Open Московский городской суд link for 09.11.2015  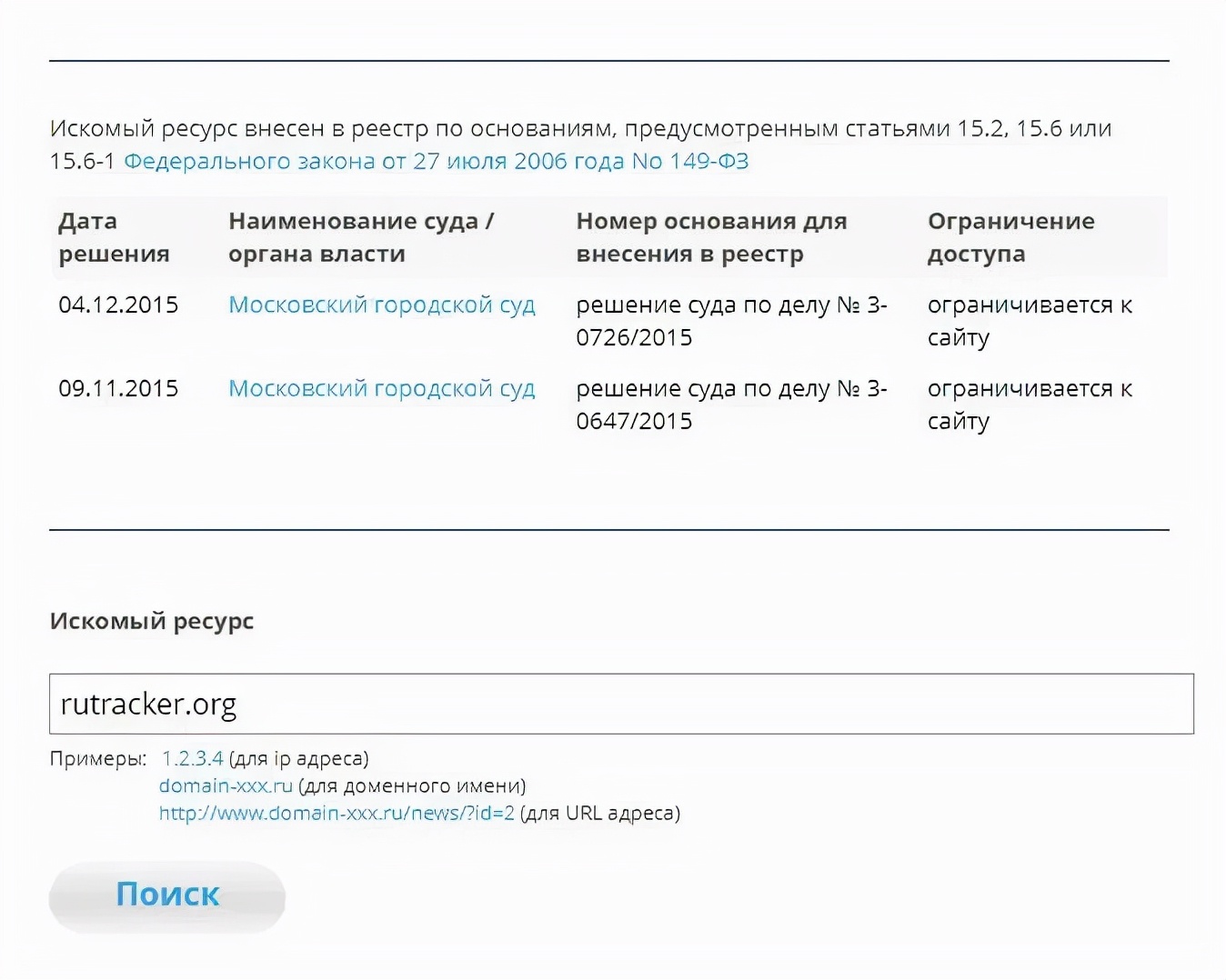pos(382,388)
